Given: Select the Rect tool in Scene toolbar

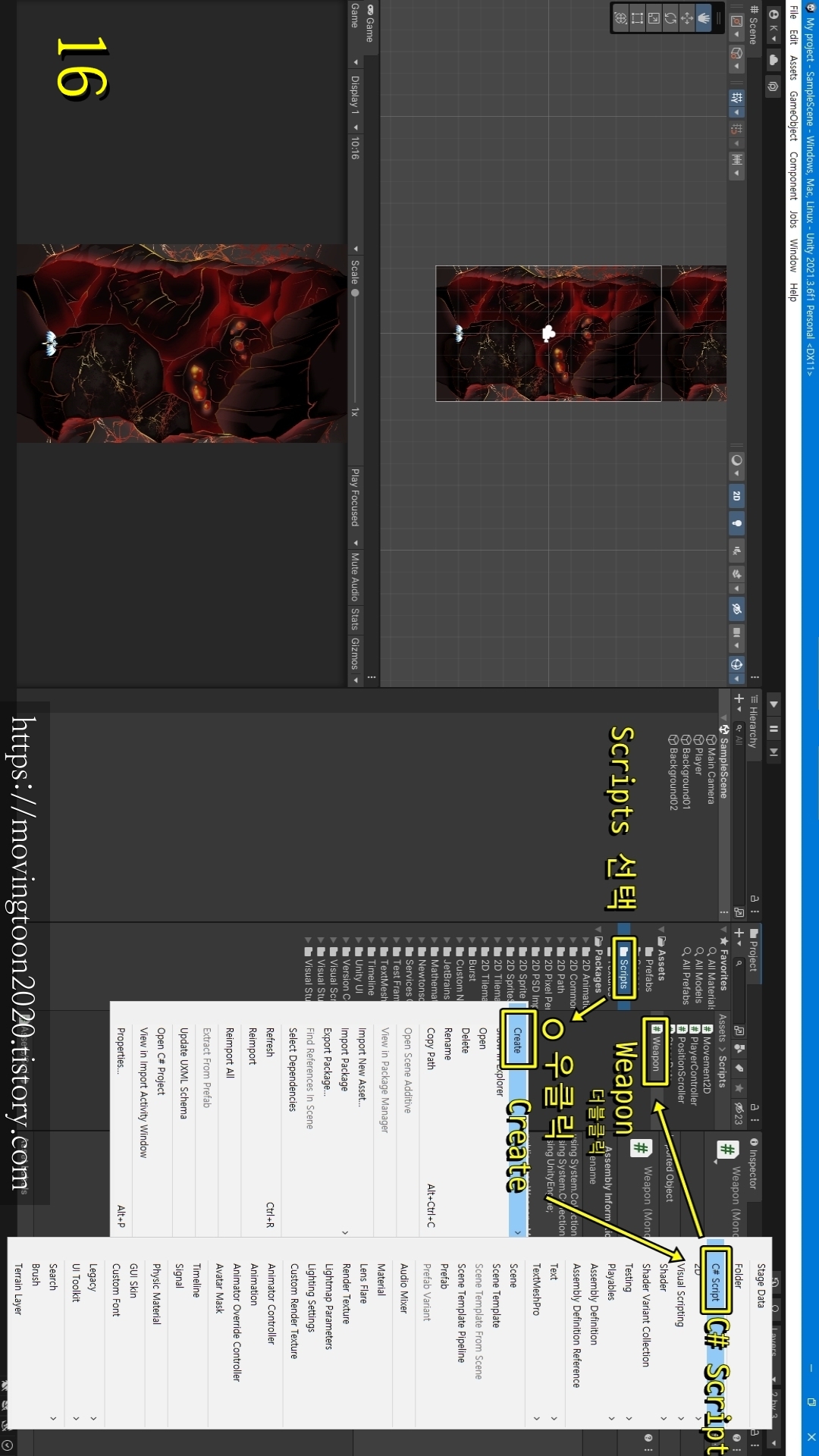Looking at the screenshot, I should pos(637,17).
